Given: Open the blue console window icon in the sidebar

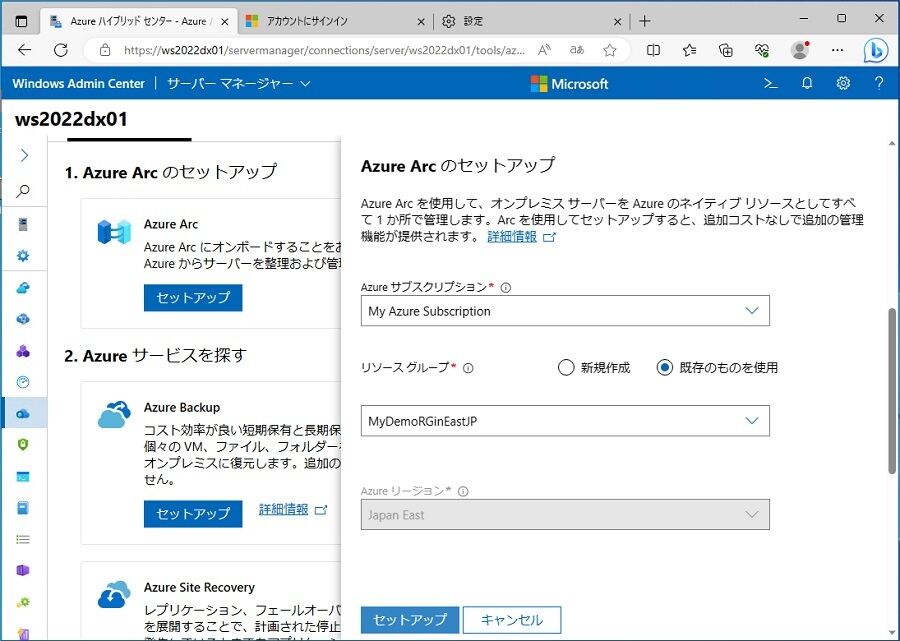Looking at the screenshot, I should coord(23,476).
